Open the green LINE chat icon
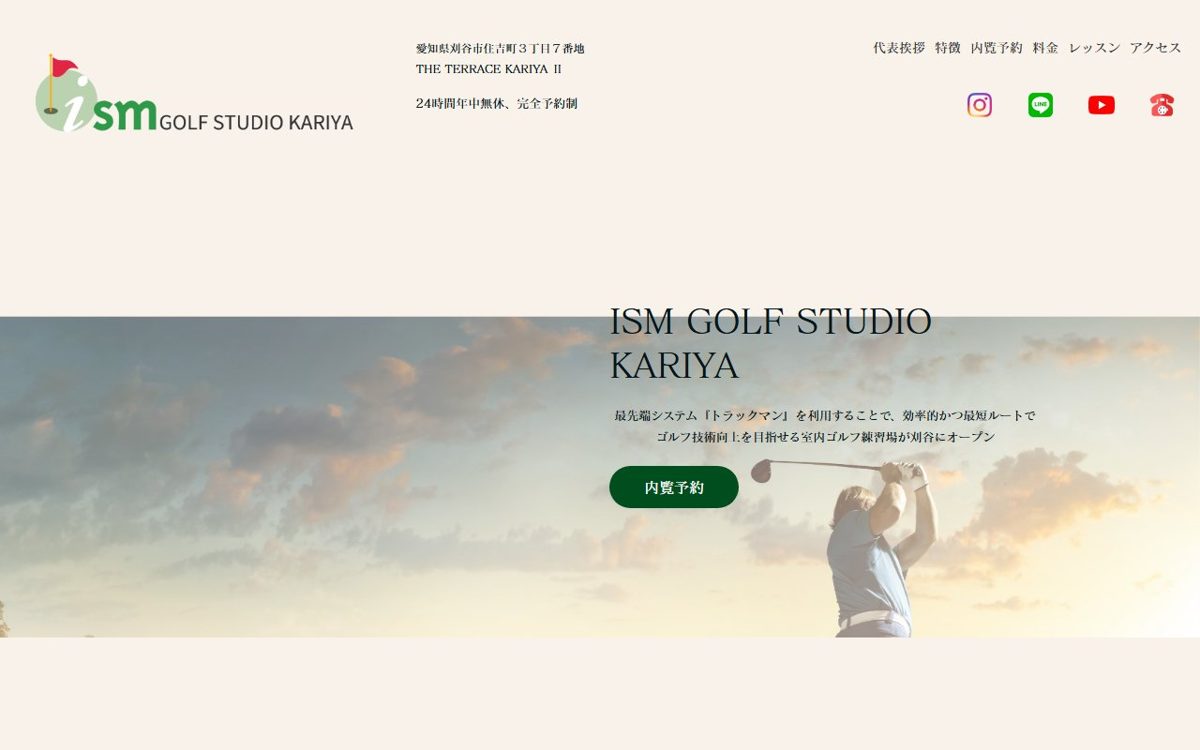This screenshot has width=1200, height=750. pos(1040,105)
